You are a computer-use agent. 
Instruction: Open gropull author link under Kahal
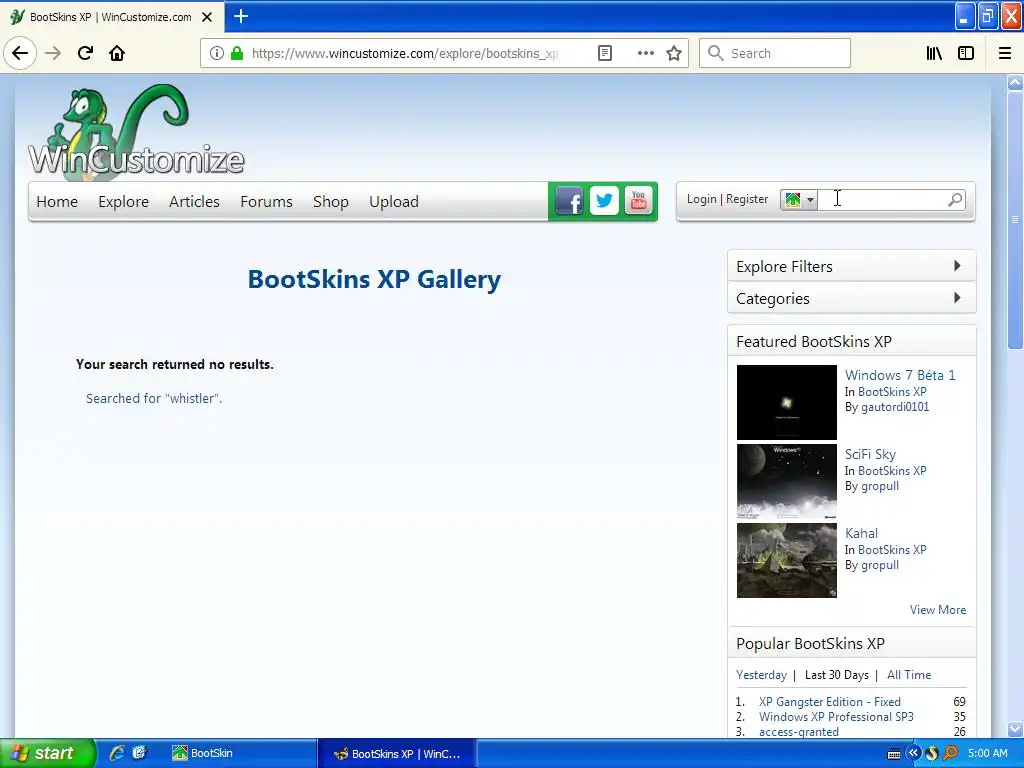pyautogui.click(x=880, y=566)
